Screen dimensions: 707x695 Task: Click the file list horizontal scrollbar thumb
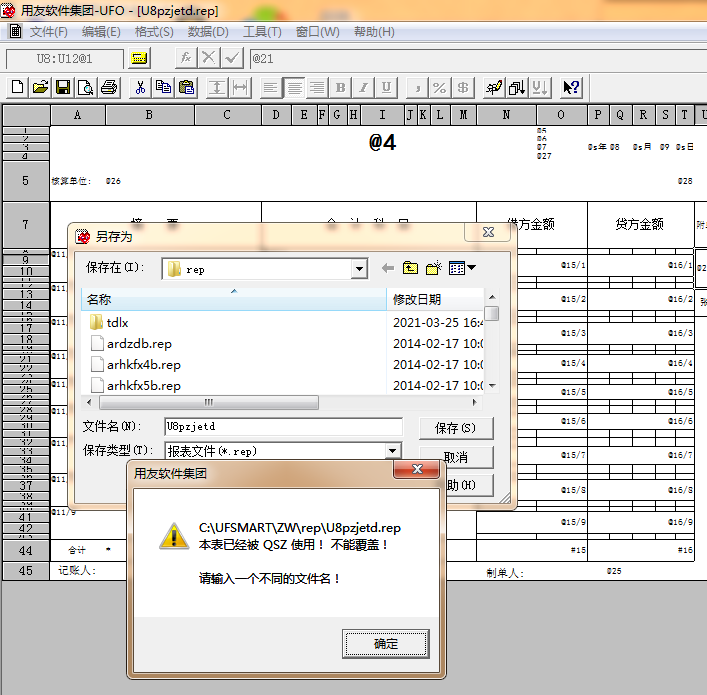coord(209,402)
